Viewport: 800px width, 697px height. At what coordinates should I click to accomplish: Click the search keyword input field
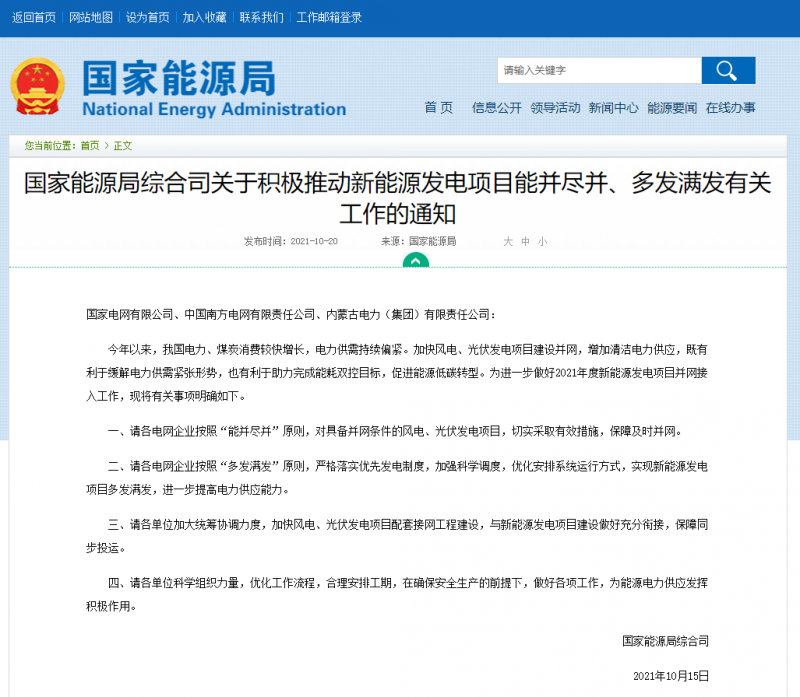click(x=599, y=70)
